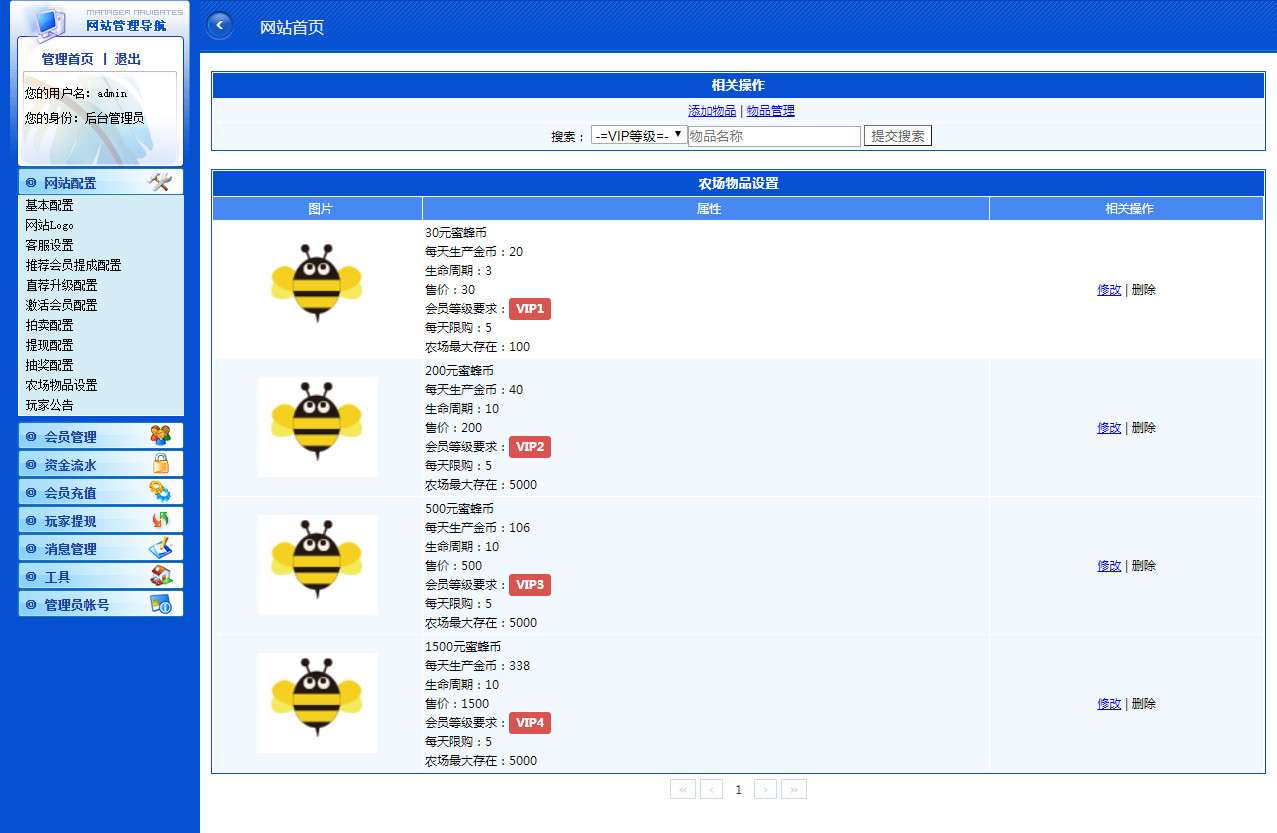
Task: Click the back arrow icon in header
Action: click(x=220, y=26)
